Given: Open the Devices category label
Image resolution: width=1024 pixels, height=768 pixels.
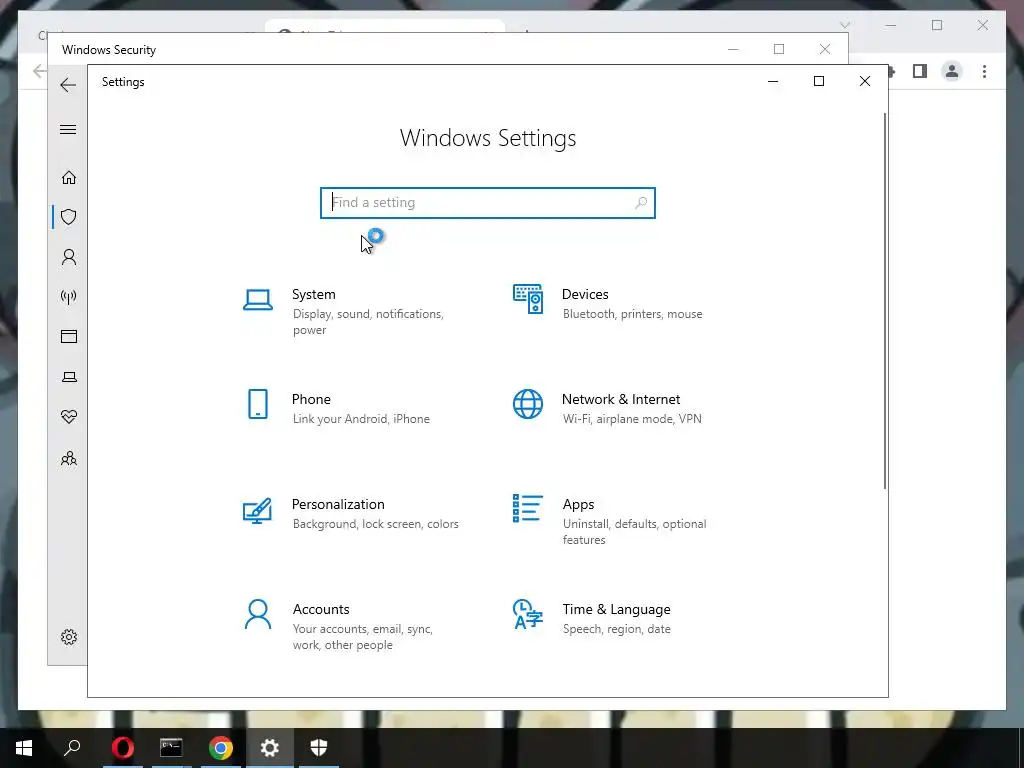Looking at the screenshot, I should click(x=585, y=295).
